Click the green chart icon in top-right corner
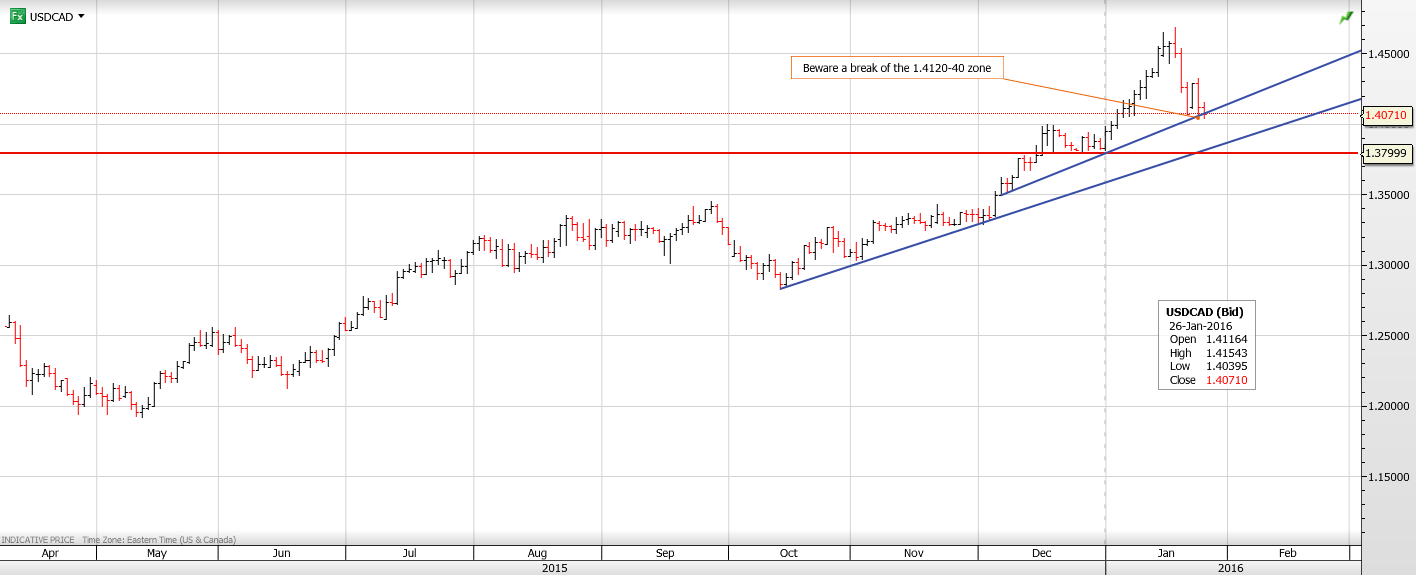1416x575 pixels. [x=1346, y=18]
